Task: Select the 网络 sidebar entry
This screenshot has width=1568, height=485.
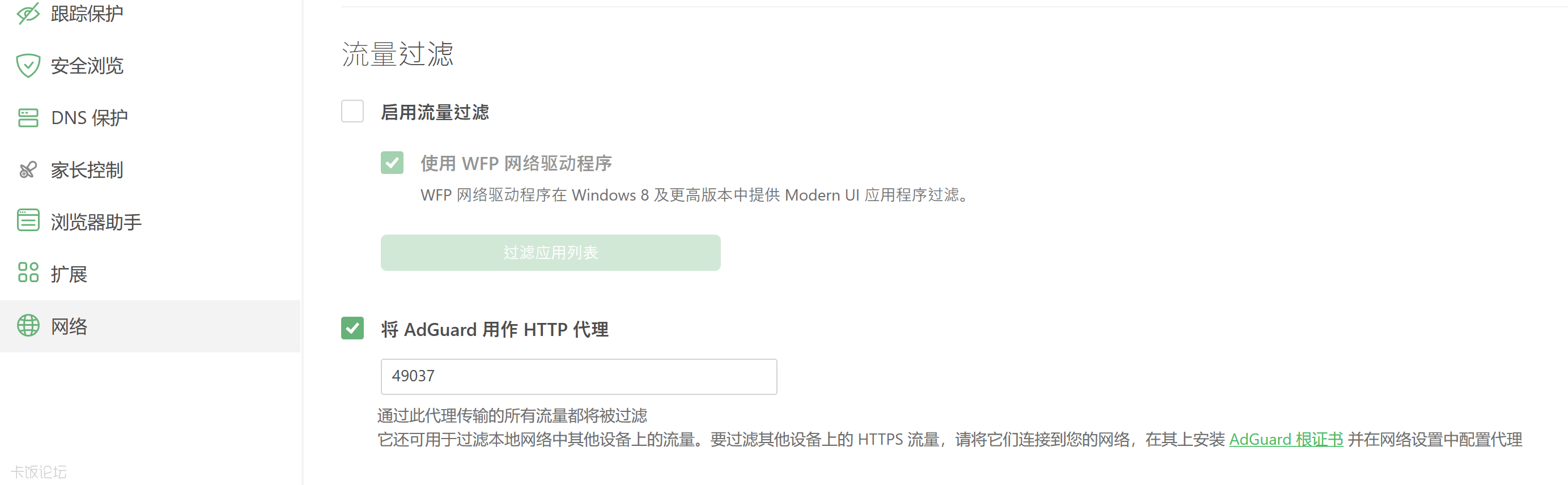Action: pos(69,327)
